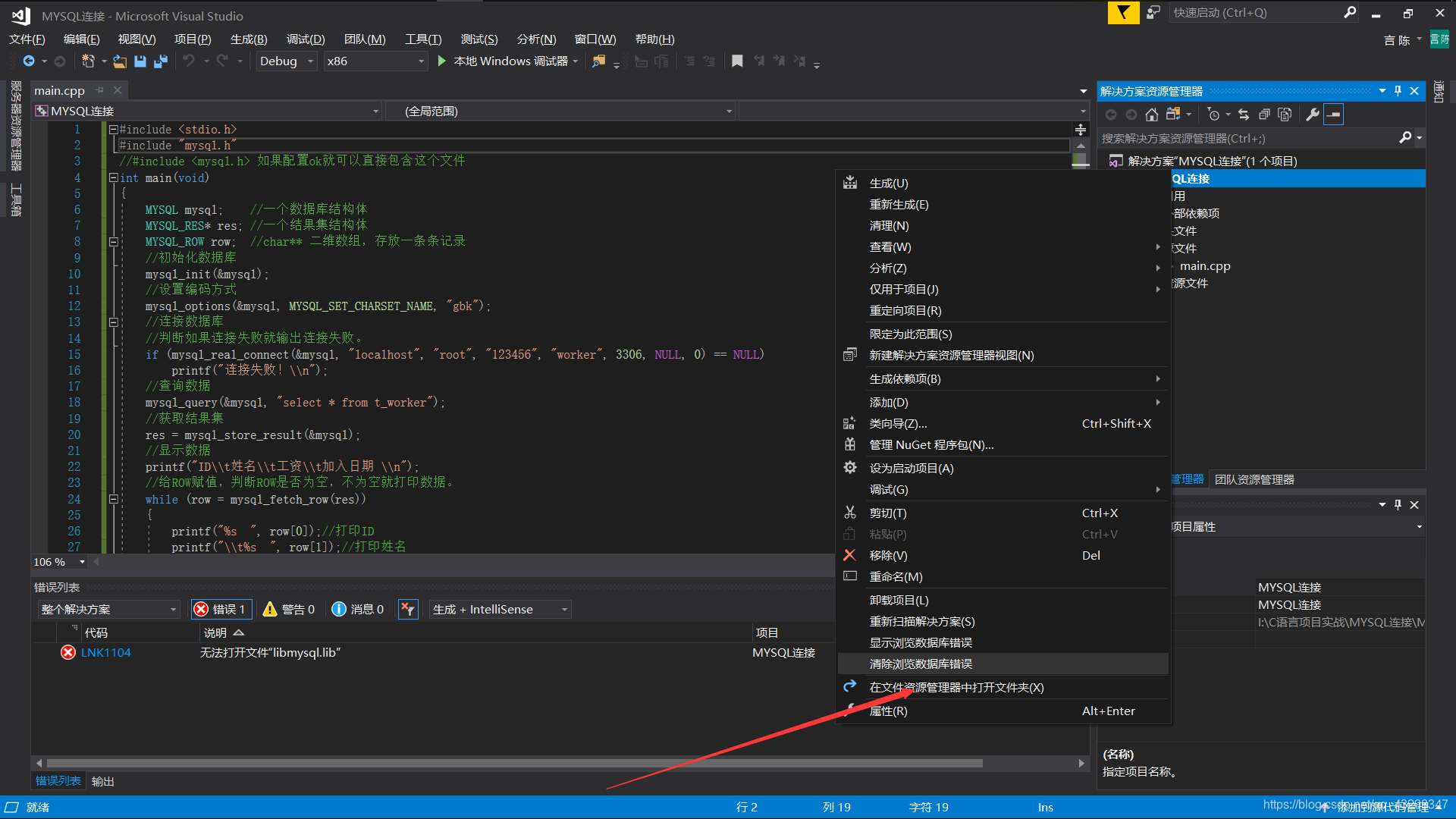Click the pin icon on main.cpp tab
Screen dimensions: 1456x819
coord(99,90)
